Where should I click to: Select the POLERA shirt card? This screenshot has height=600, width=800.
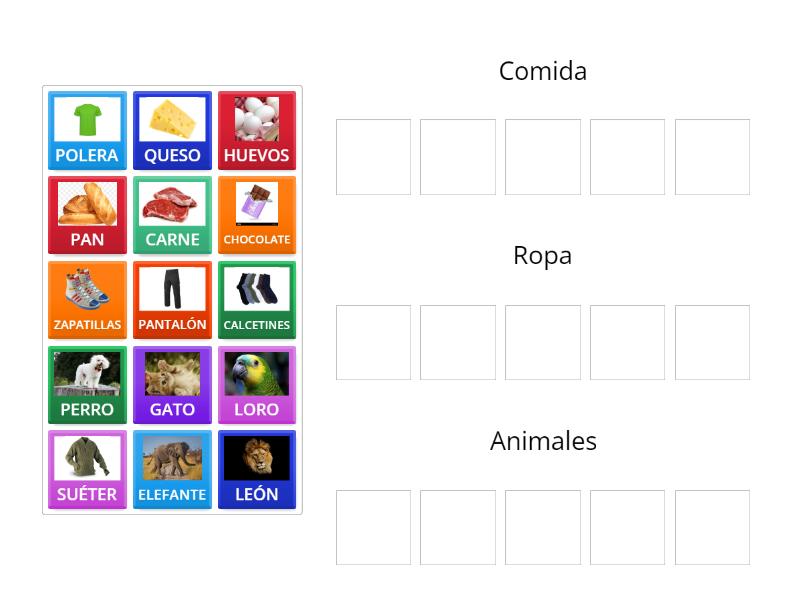point(87,130)
